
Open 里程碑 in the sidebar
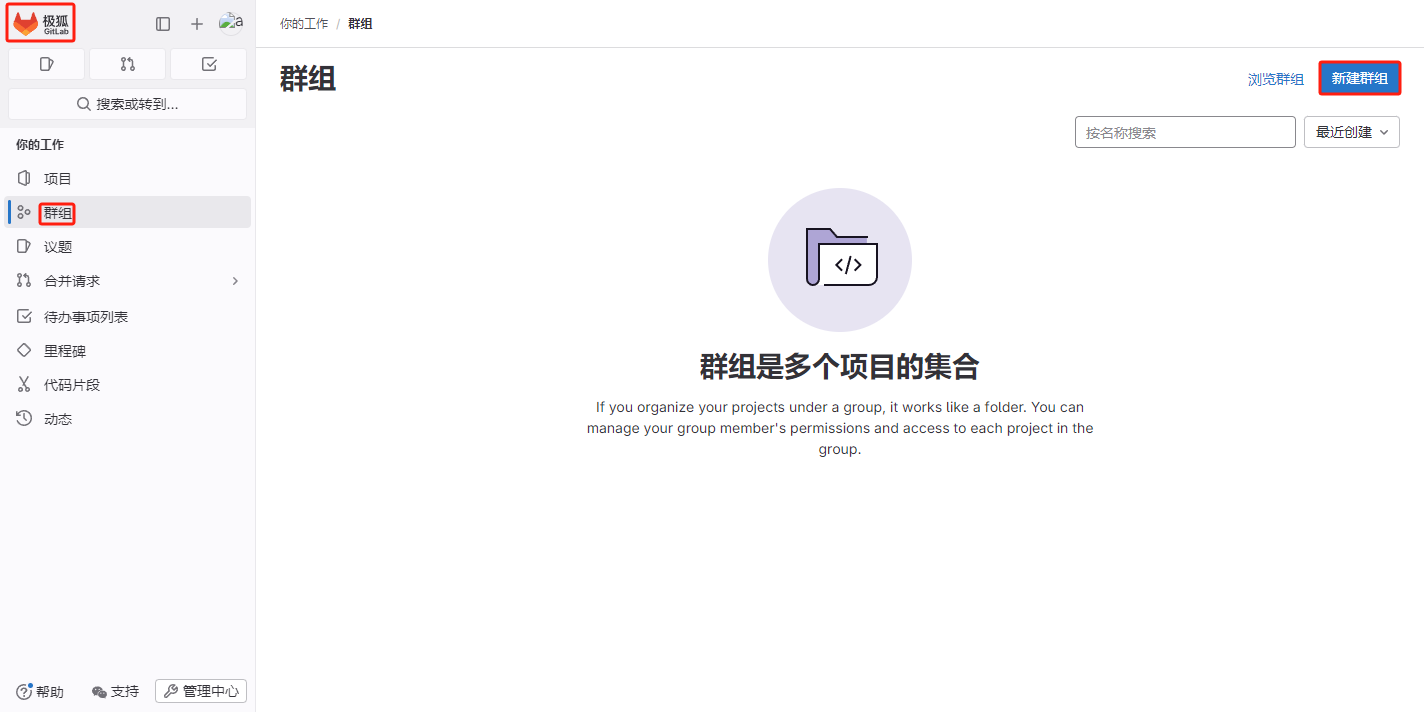[65, 352]
